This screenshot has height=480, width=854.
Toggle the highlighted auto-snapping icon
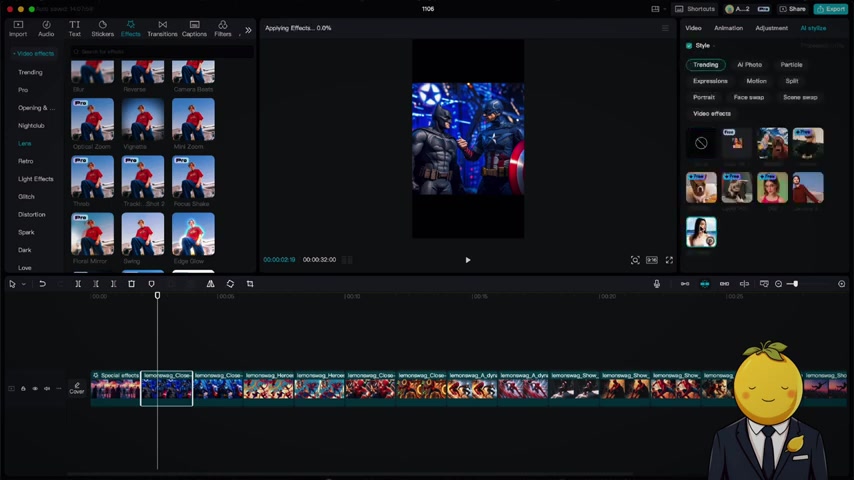(705, 284)
